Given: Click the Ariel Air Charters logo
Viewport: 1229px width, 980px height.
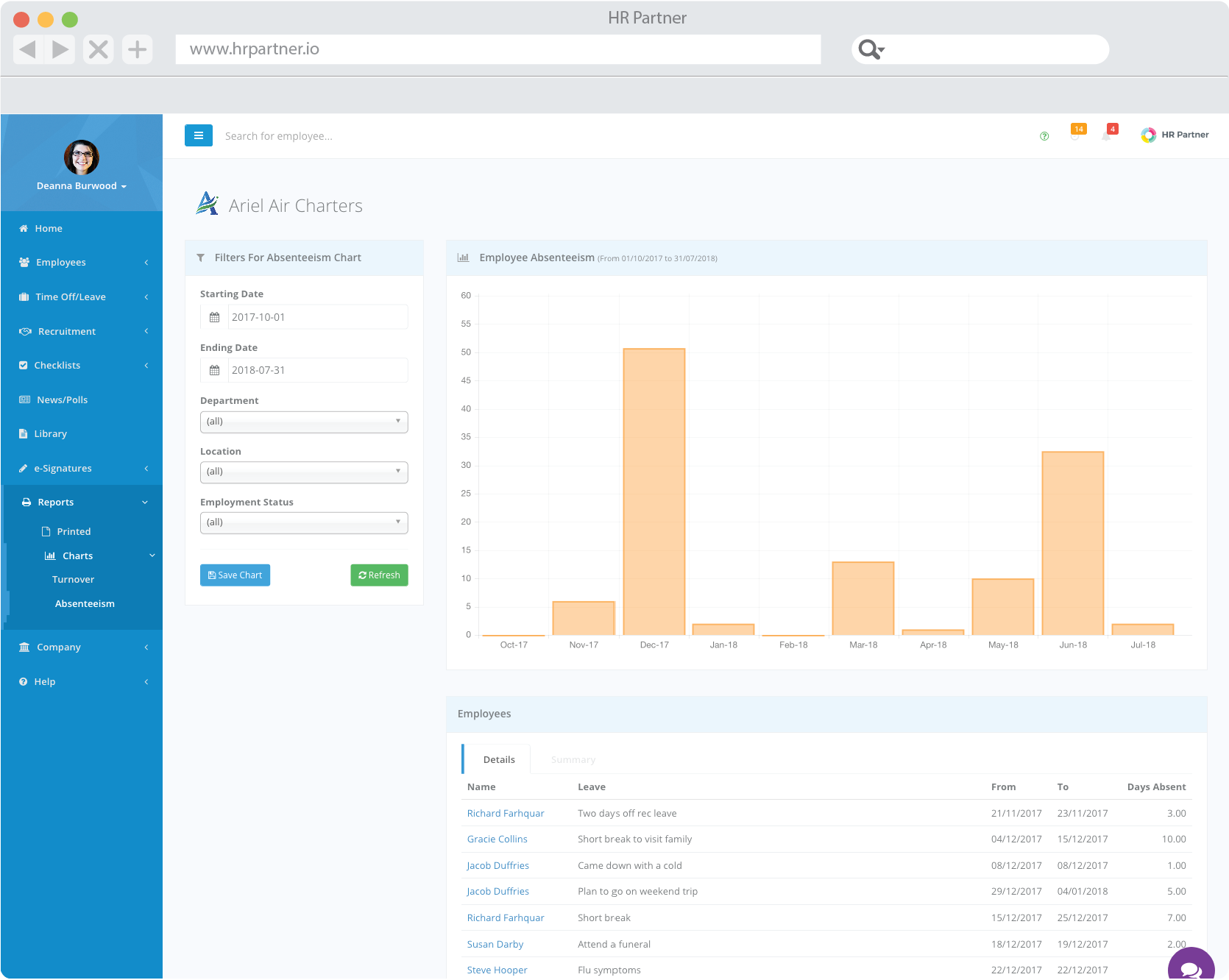Looking at the screenshot, I should (x=208, y=204).
